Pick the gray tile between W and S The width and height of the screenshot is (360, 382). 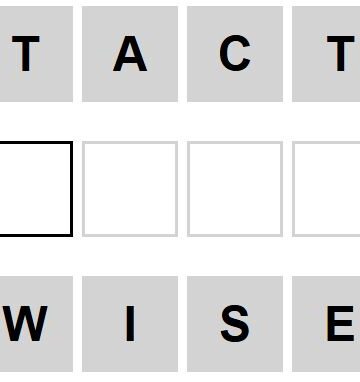(x=130, y=324)
